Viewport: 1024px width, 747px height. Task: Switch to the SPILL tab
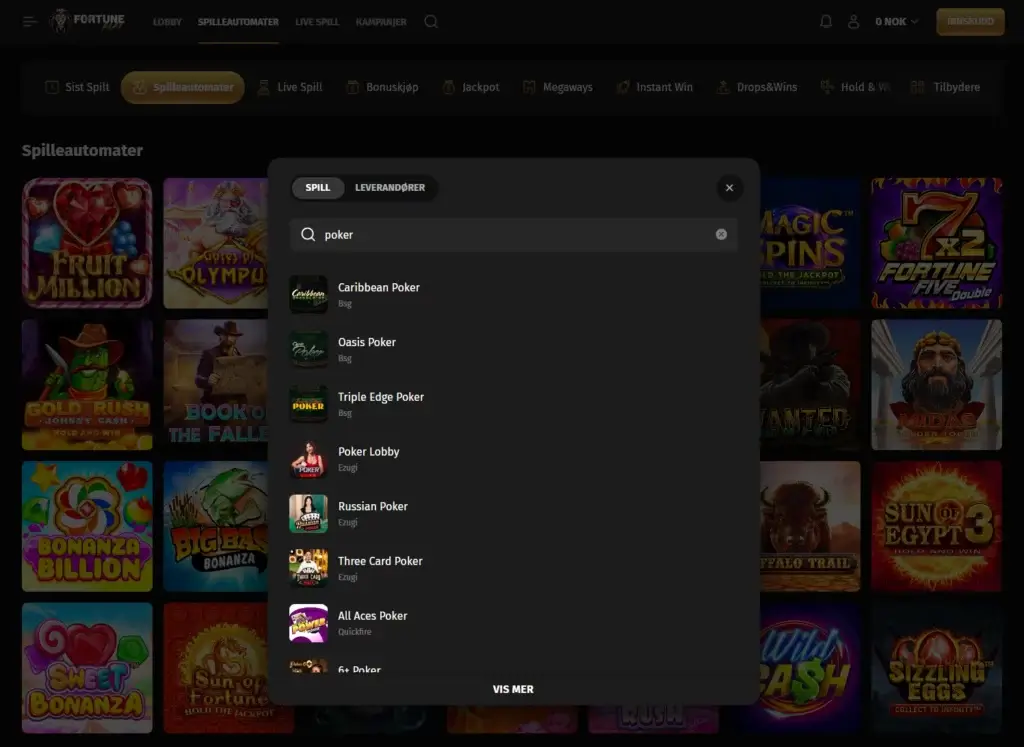[318, 187]
